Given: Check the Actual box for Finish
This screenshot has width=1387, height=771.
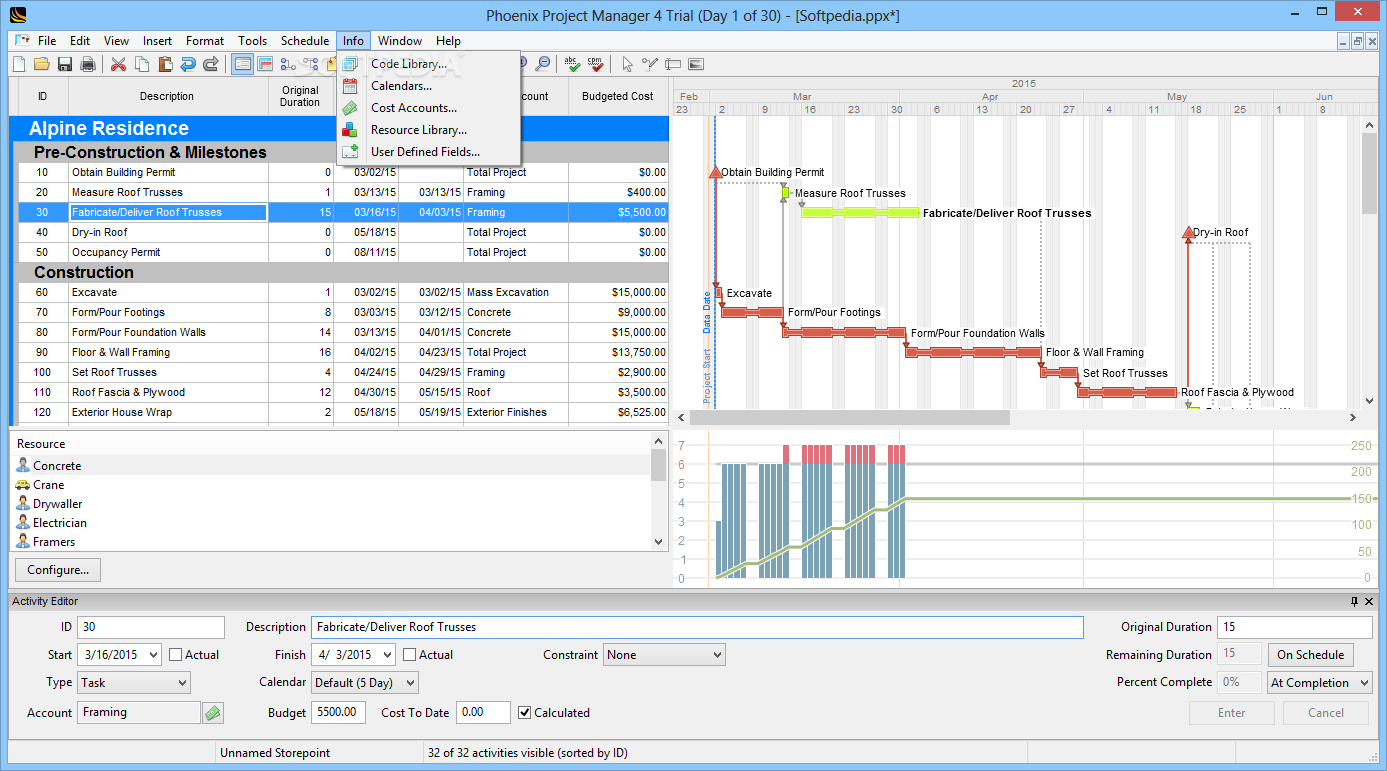Looking at the screenshot, I should coord(410,655).
